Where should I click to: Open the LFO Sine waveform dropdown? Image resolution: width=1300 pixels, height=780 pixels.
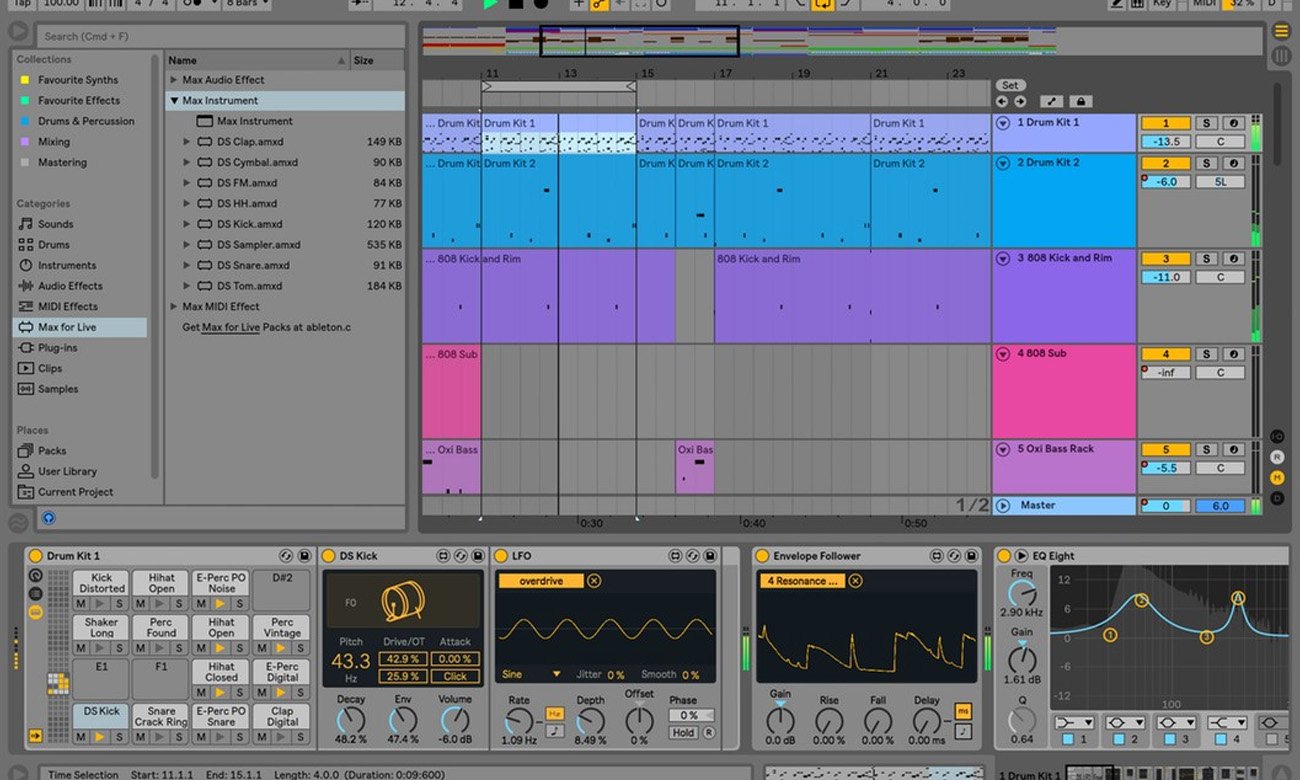tap(531, 675)
